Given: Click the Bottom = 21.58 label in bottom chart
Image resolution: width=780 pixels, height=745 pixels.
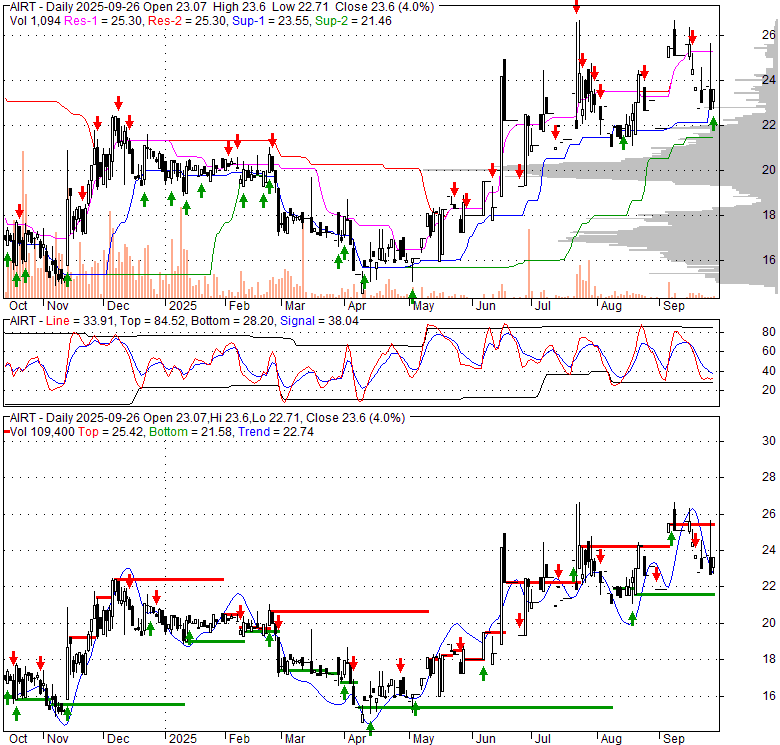Looking at the screenshot, I should [x=191, y=432].
